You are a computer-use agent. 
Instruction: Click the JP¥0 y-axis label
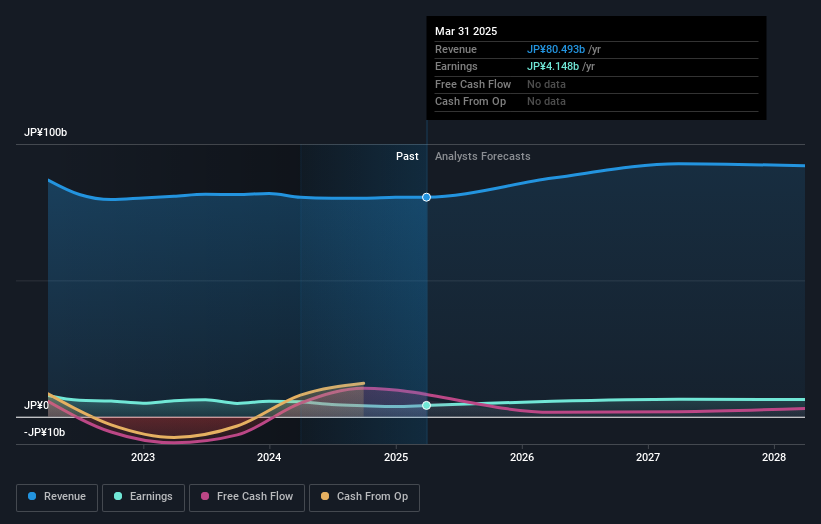(36, 406)
